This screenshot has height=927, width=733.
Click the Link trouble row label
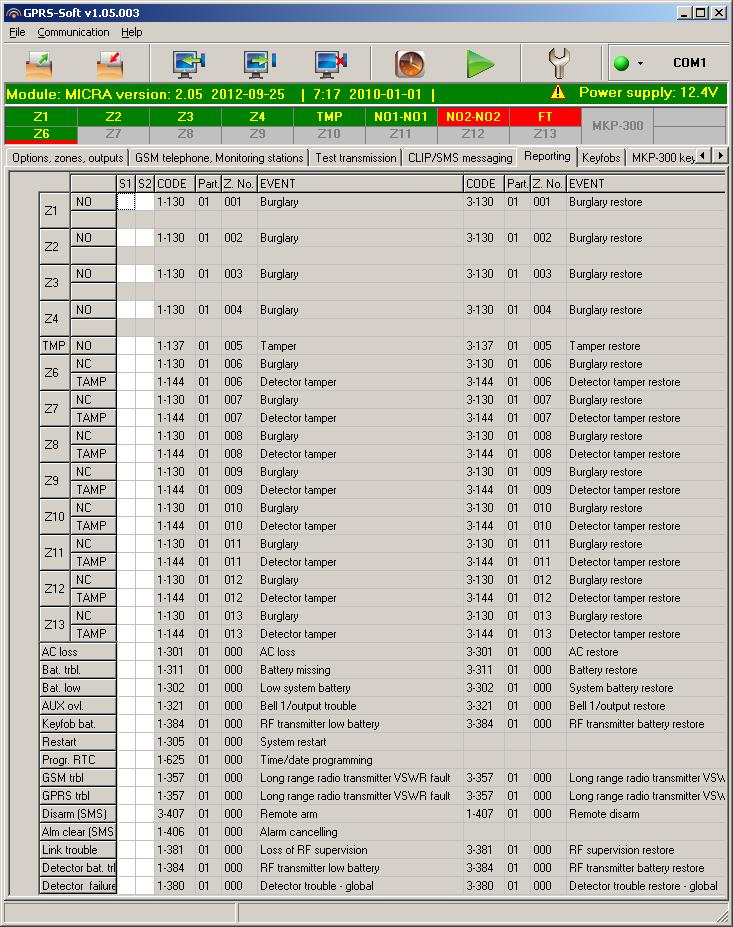[x=77, y=850]
